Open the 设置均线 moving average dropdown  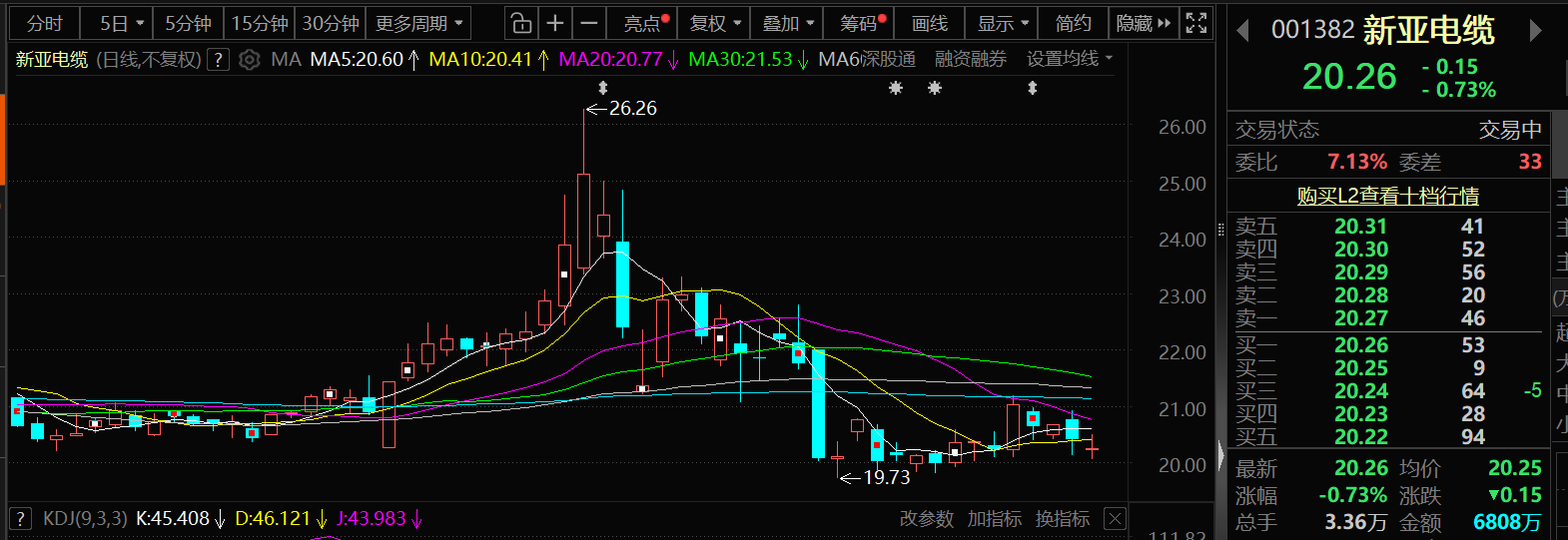pyautogui.click(x=1069, y=60)
